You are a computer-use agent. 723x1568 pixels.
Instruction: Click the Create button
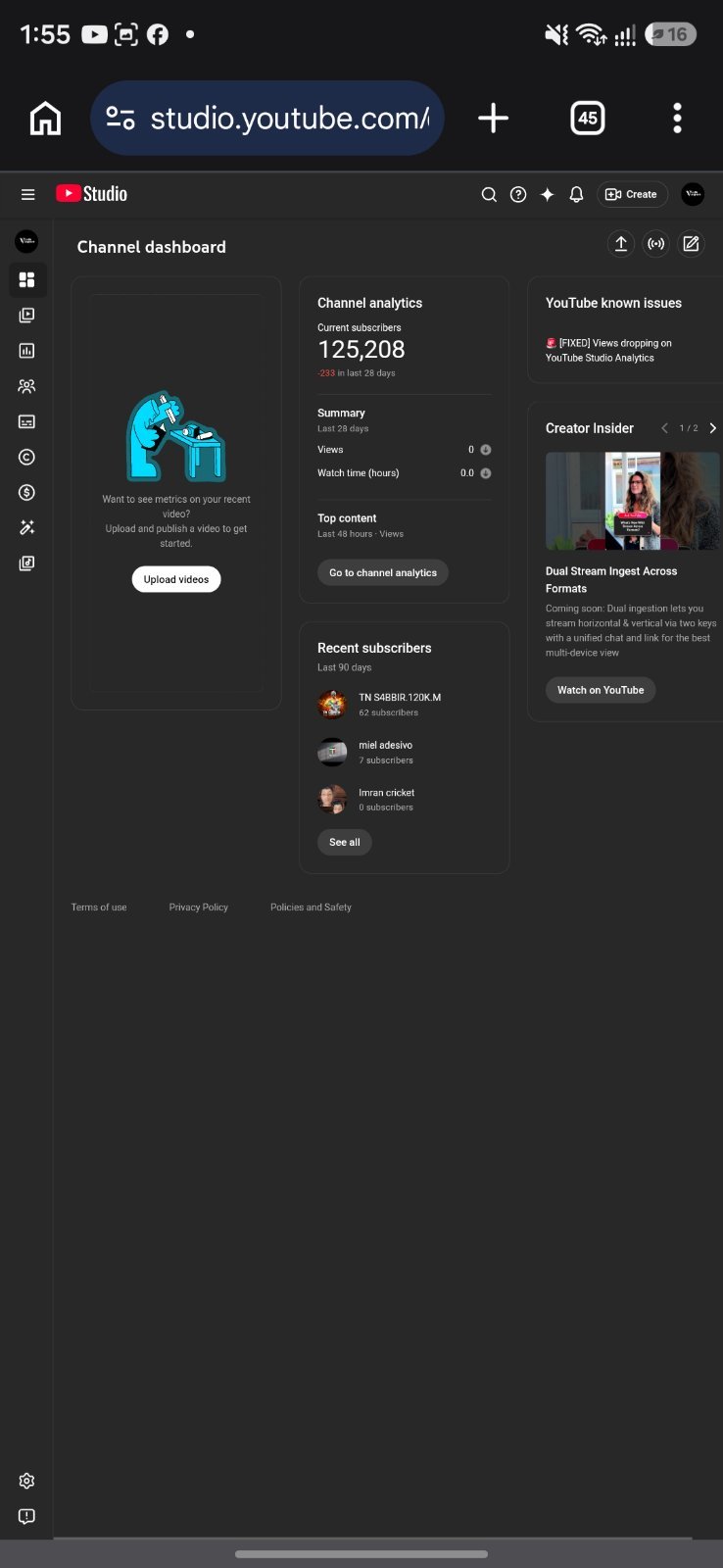point(632,194)
